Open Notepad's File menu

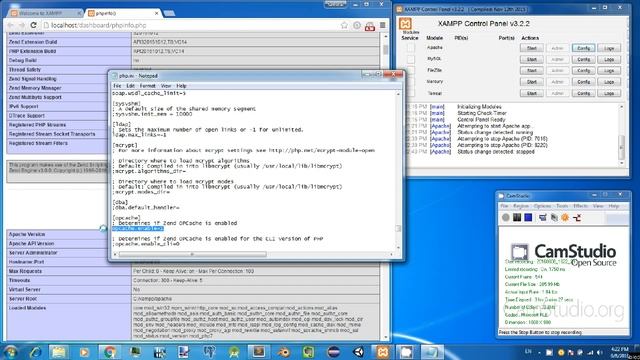[x=117, y=86]
